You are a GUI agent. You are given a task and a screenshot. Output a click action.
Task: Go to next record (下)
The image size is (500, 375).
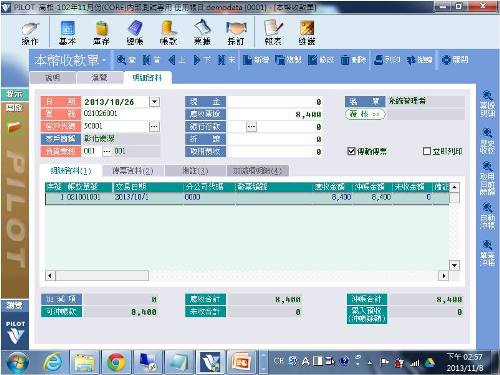click(x=202, y=60)
